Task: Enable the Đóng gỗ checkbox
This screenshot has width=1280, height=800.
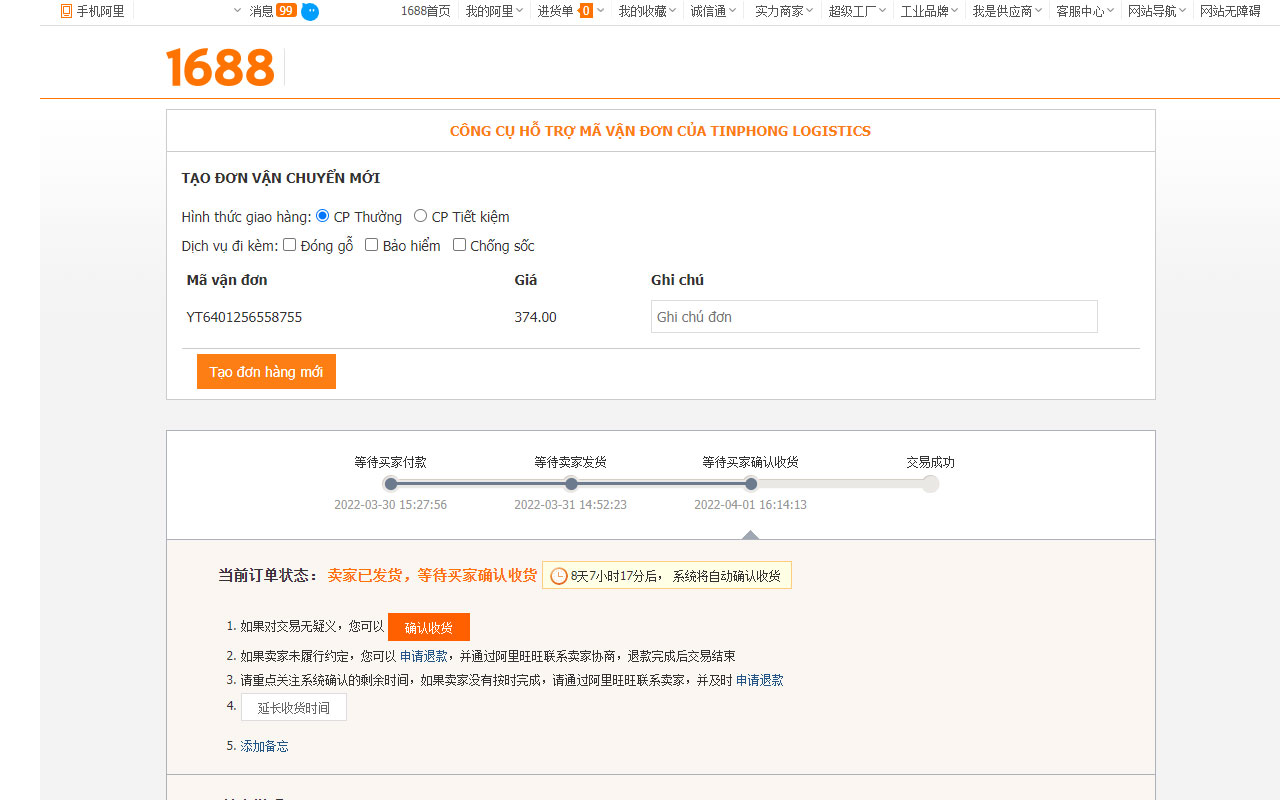Action: tap(289, 244)
